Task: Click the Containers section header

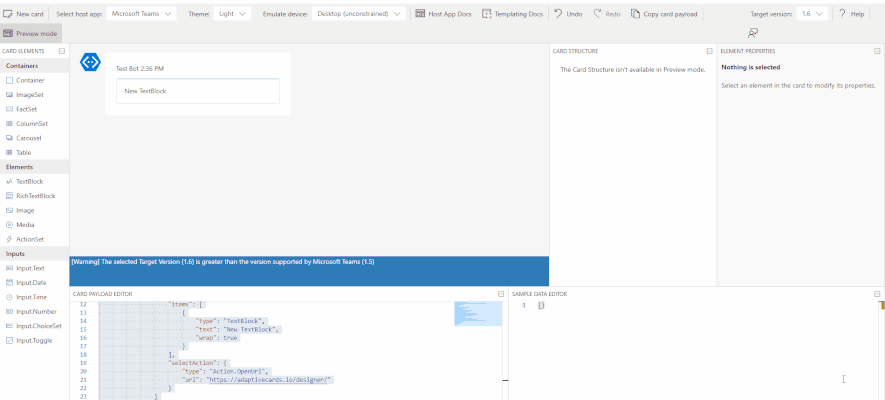Action: pos(34,66)
